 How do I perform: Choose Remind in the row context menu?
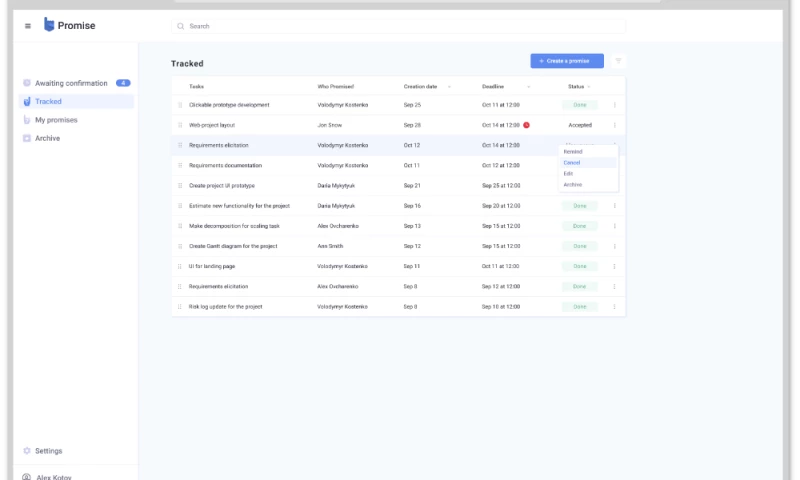tap(588, 151)
